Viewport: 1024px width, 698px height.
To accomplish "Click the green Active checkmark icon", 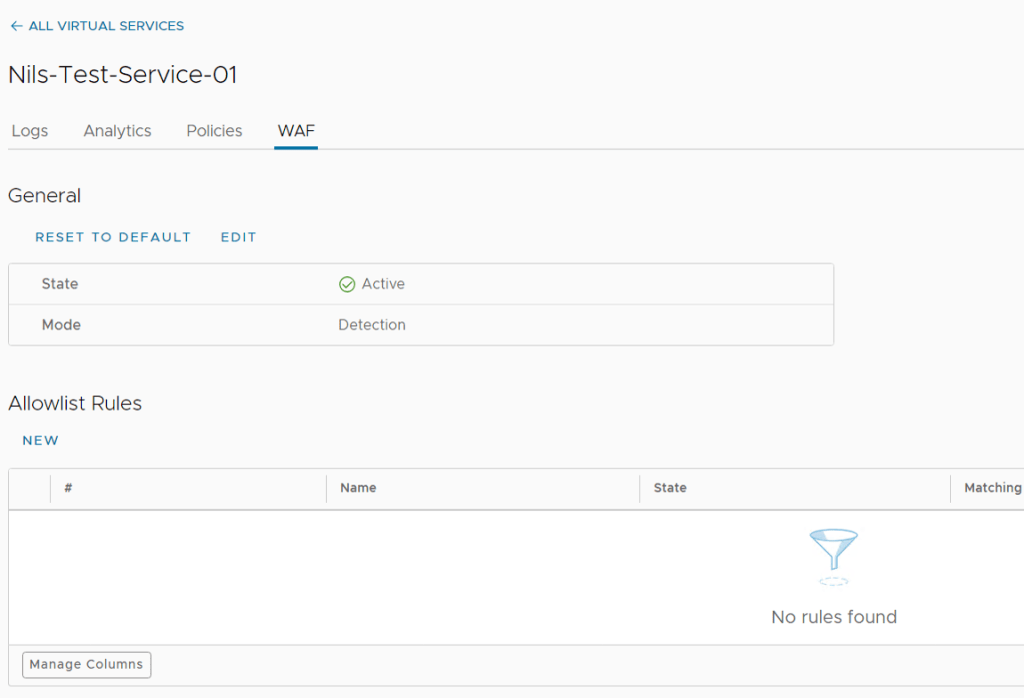I will click(x=347, y=284).
